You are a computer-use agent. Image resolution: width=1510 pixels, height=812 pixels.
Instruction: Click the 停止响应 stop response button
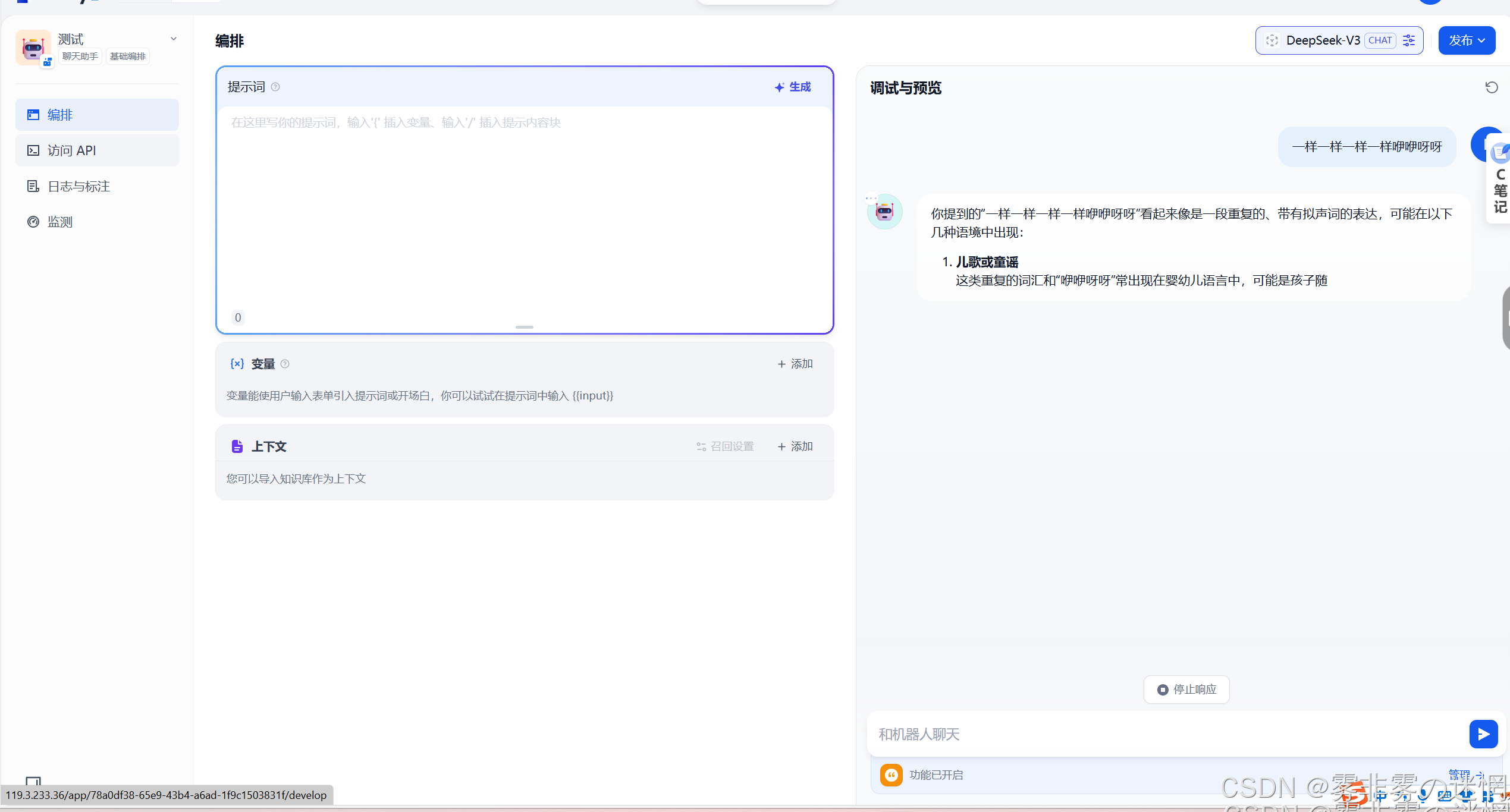[x=1186, y=690]
